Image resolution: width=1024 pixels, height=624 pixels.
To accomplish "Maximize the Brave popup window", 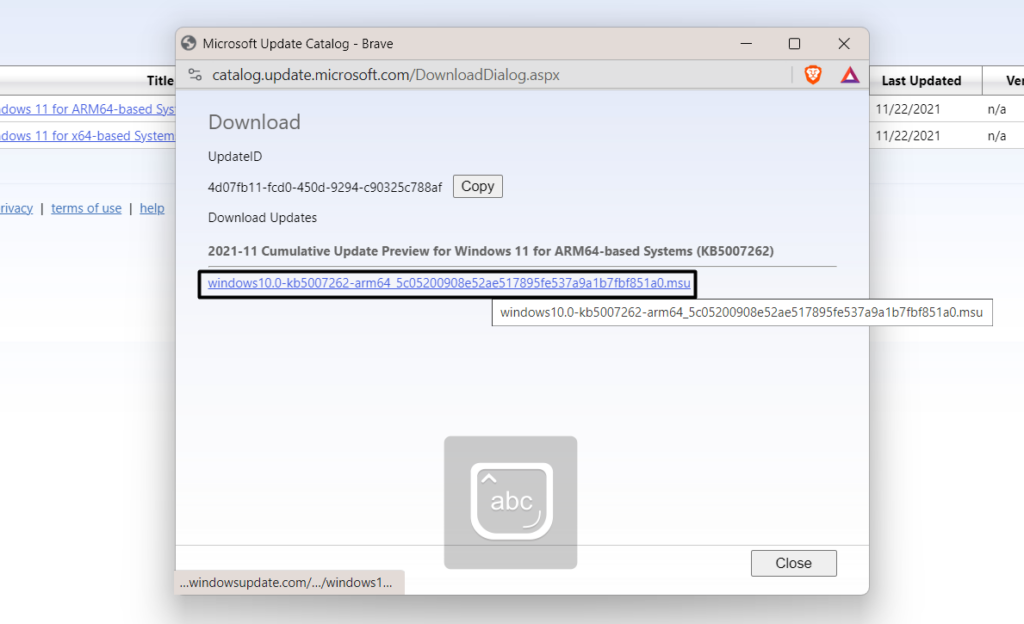I will point(794,44).
